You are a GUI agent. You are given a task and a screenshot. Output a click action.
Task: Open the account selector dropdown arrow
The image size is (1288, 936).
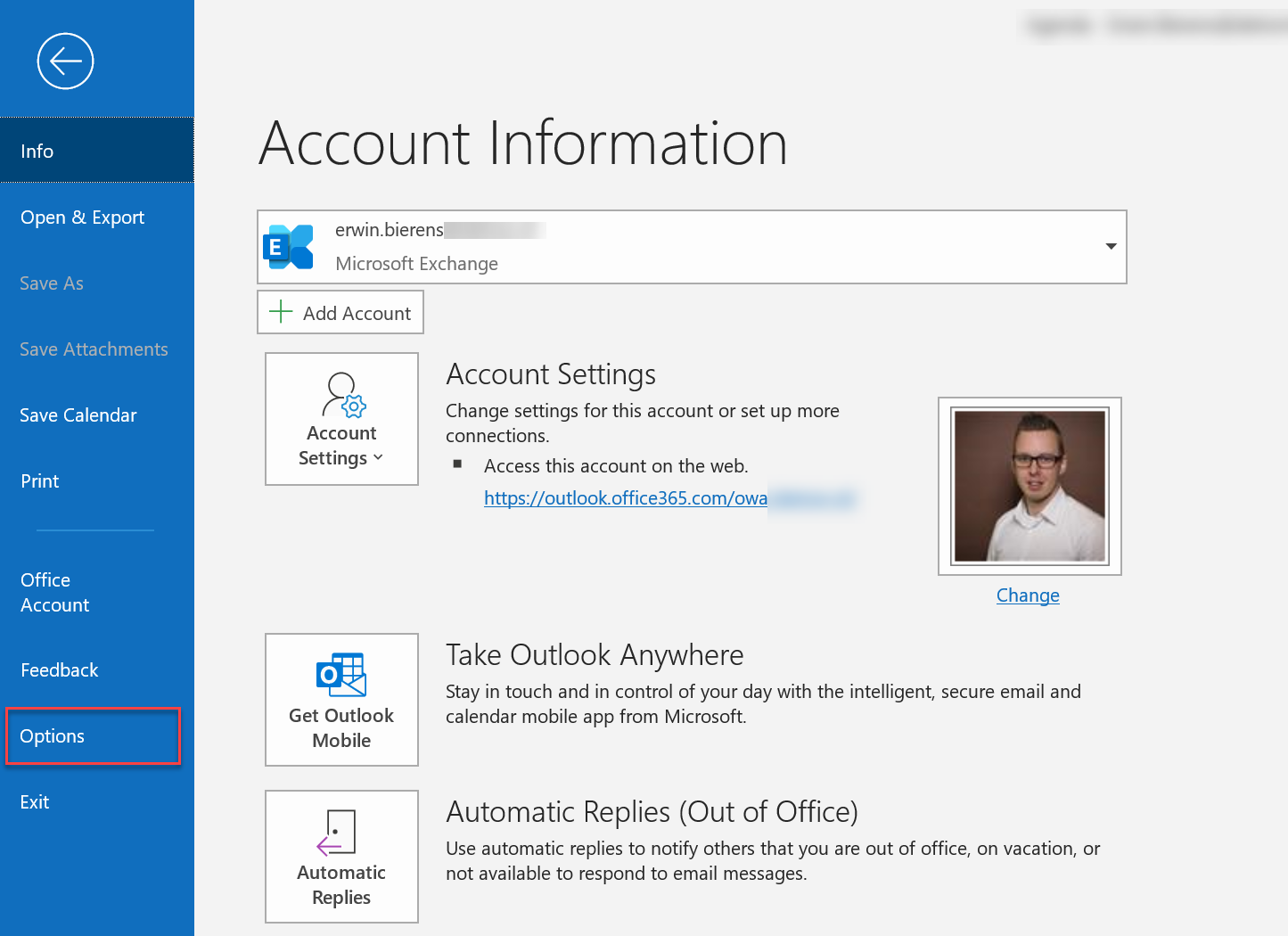(x=1111, y=246)
